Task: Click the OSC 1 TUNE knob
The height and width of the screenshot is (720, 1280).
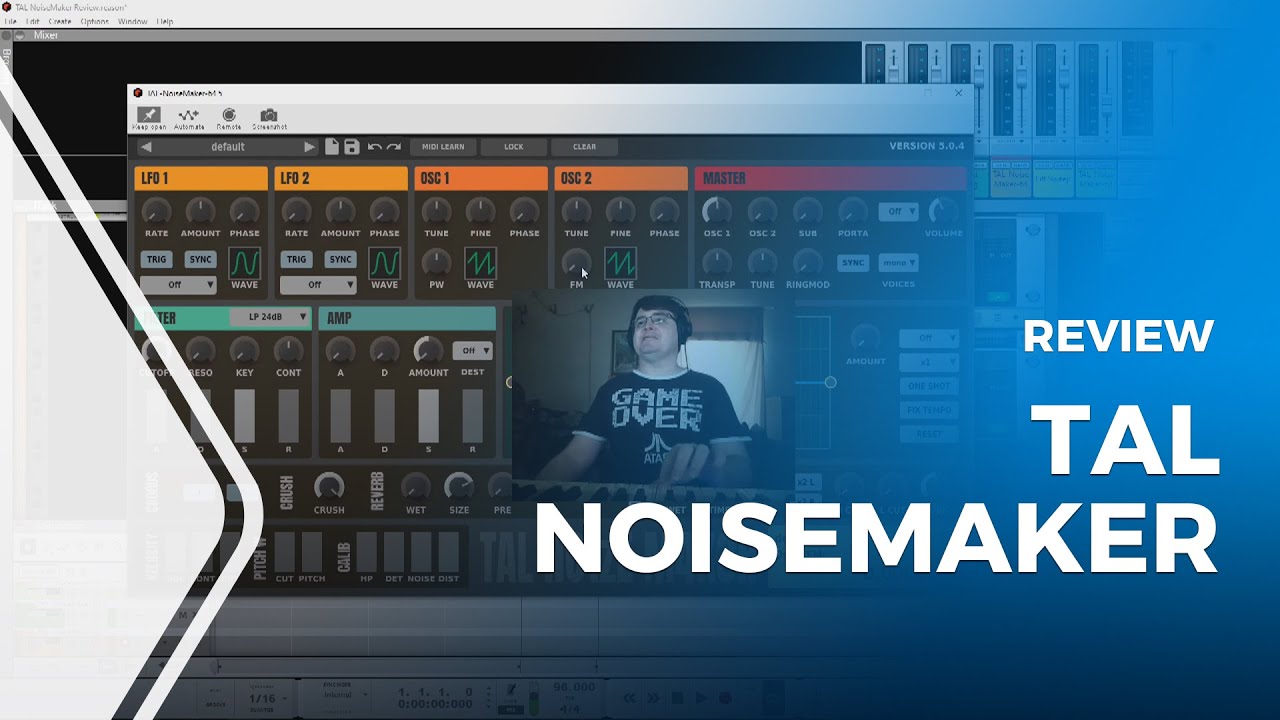Action: click(436, 211)
